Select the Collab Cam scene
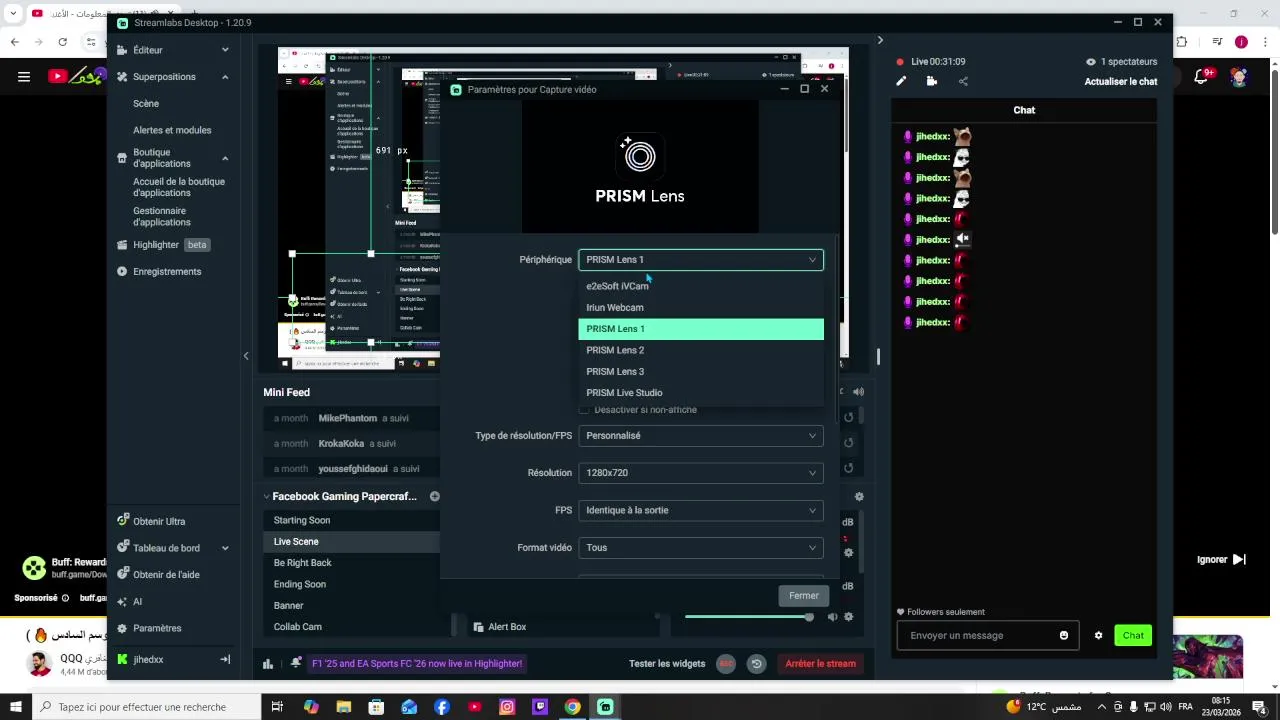Viewport: 1280px width, 720px height. [351, 627]
